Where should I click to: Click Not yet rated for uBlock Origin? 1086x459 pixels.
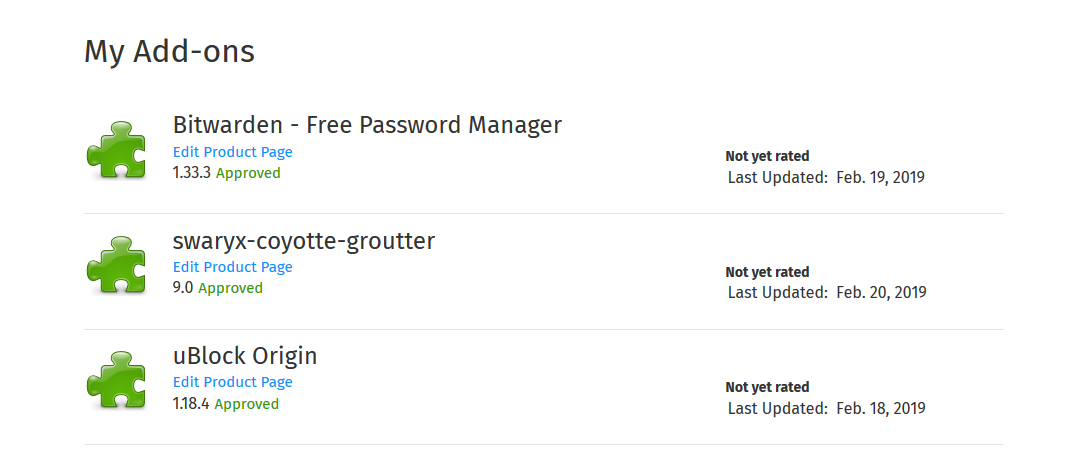(x=767, y=387)
